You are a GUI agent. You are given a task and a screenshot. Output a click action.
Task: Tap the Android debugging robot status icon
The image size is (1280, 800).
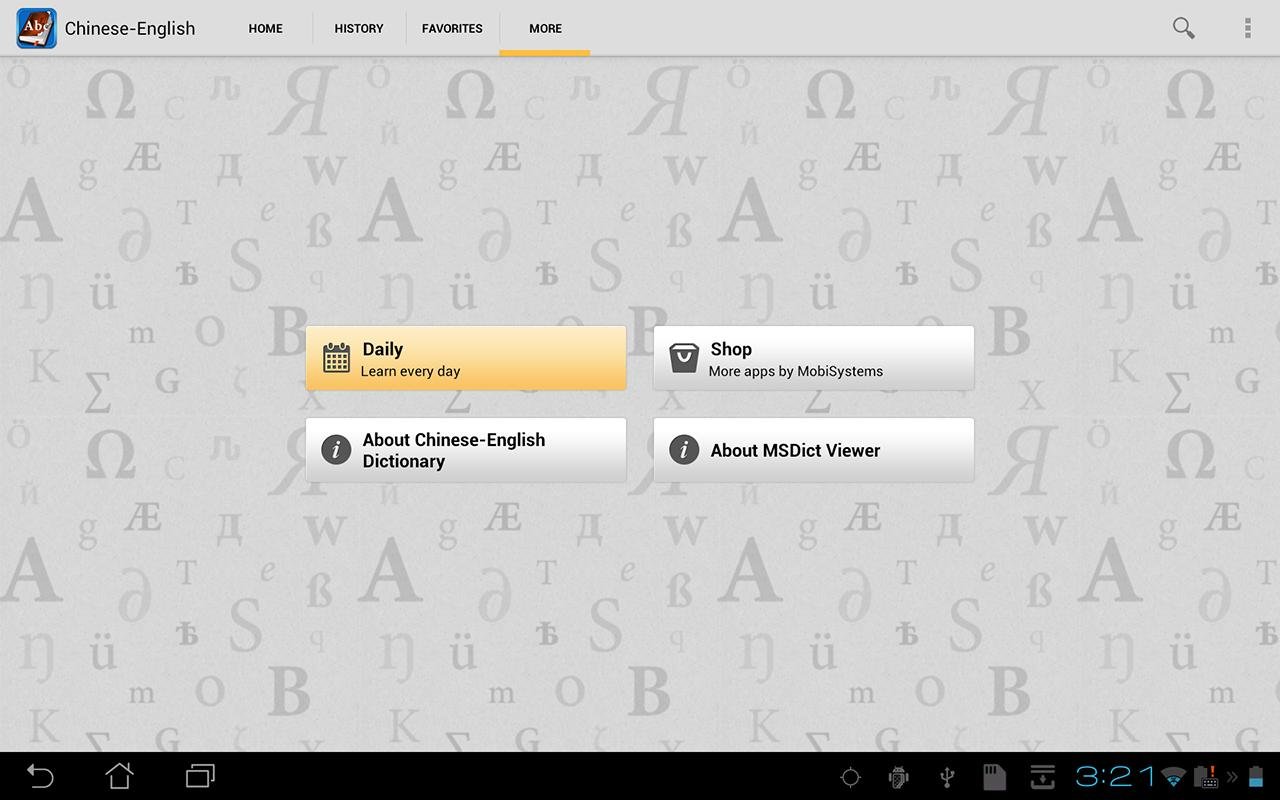(898, 777)
